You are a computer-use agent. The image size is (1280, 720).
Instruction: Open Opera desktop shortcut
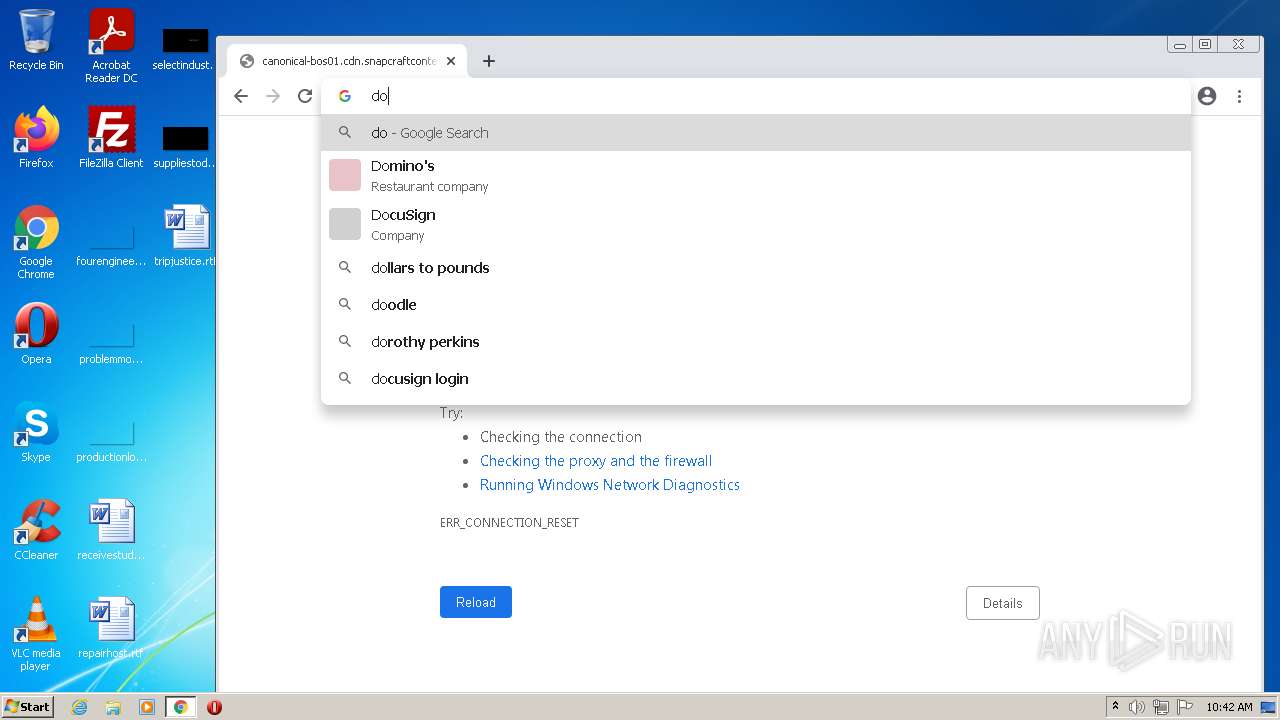[36, 334]
